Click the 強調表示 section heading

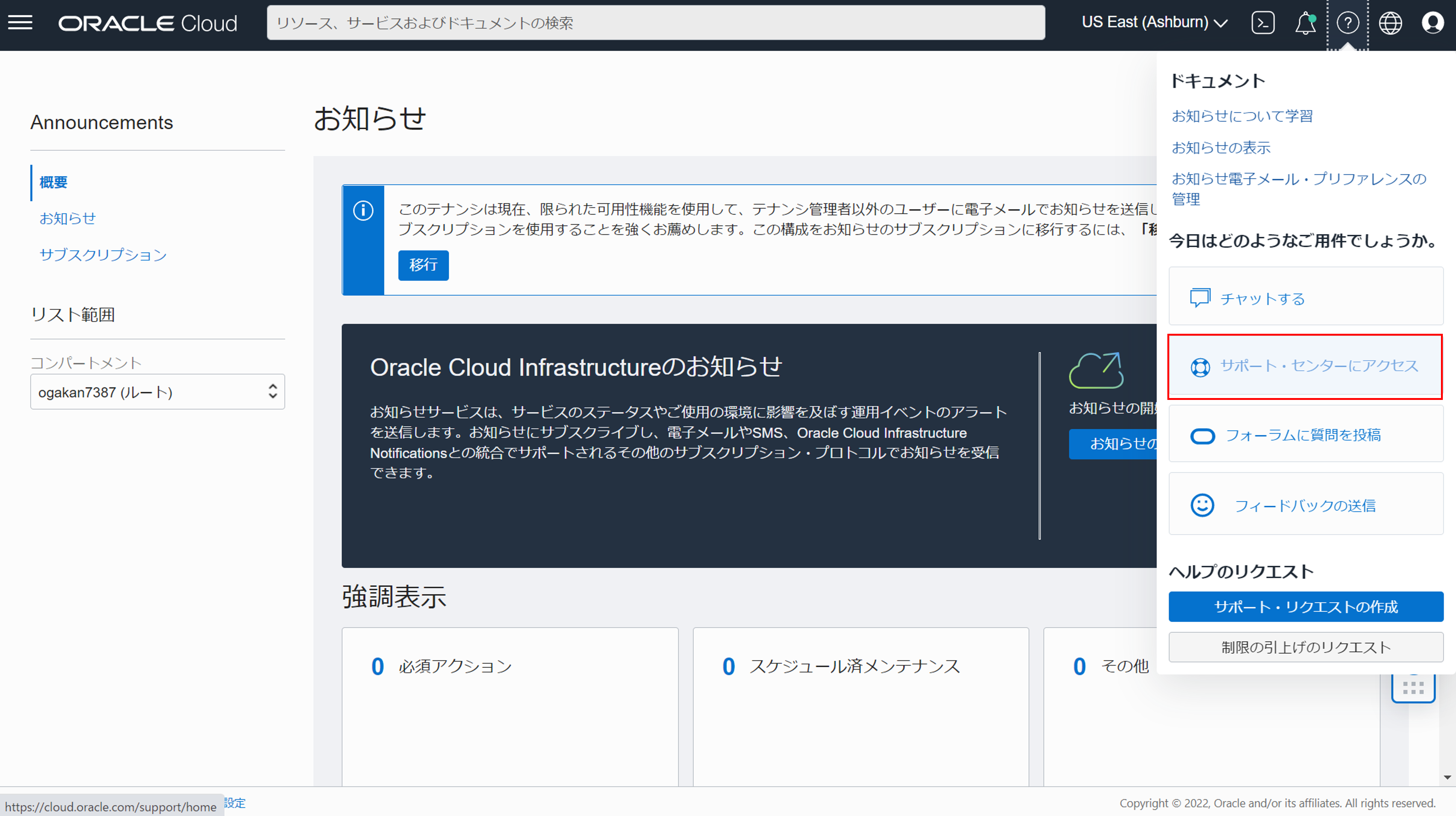(394, 597)
